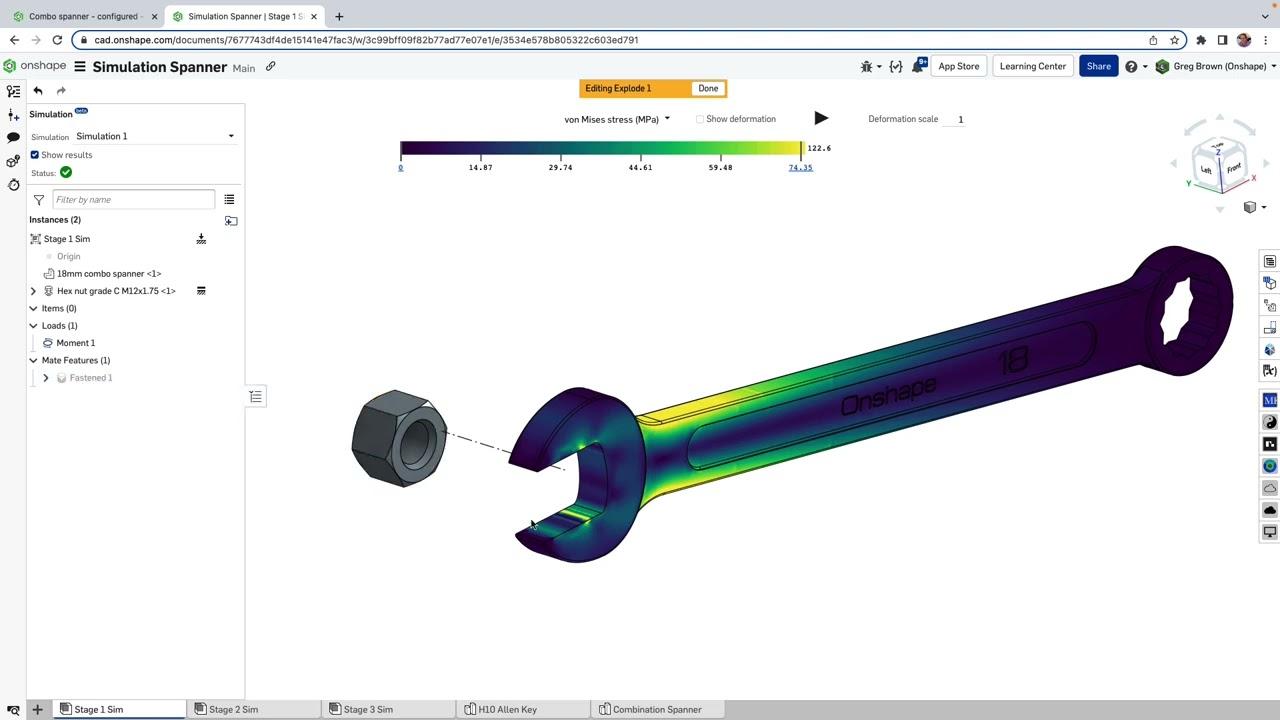Viewport: 1280px width, 720px height.
Task: Click the fix icon beside Stage 1 Sim
Action: (x=201, y=239)
